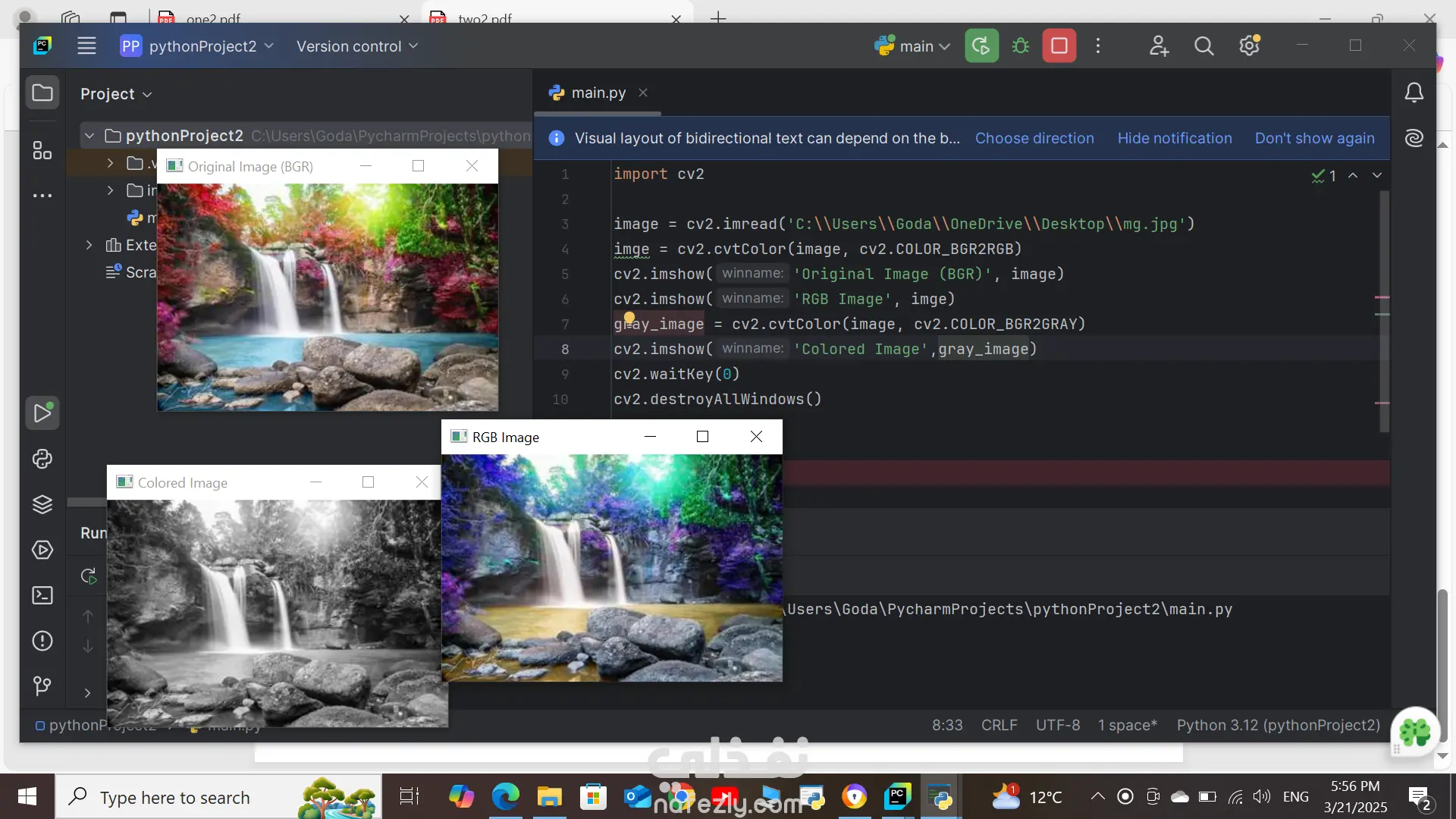Open the Problems tool window icon
The height and width of the screenshot is (819, 1456).
pyautogui.click(x=42, y=641)
